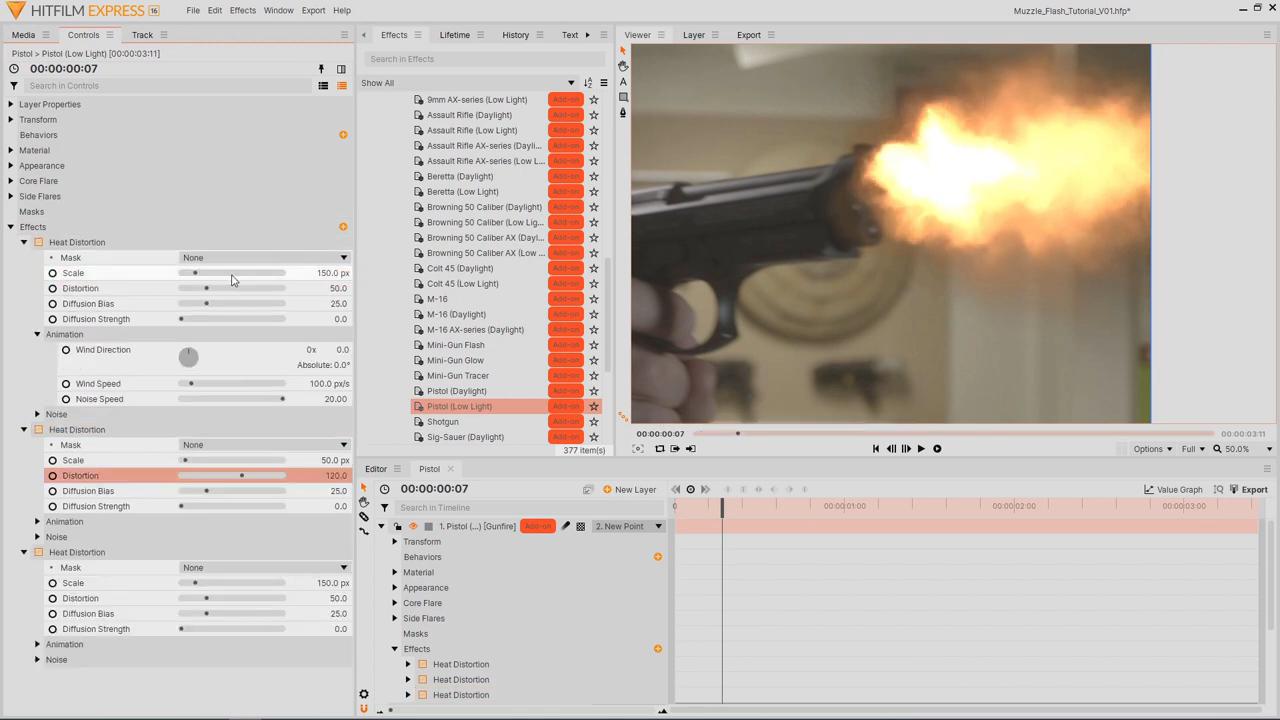
Task: Favorite Colt 45 (Daylight) with its star
Action: [594, 268]
